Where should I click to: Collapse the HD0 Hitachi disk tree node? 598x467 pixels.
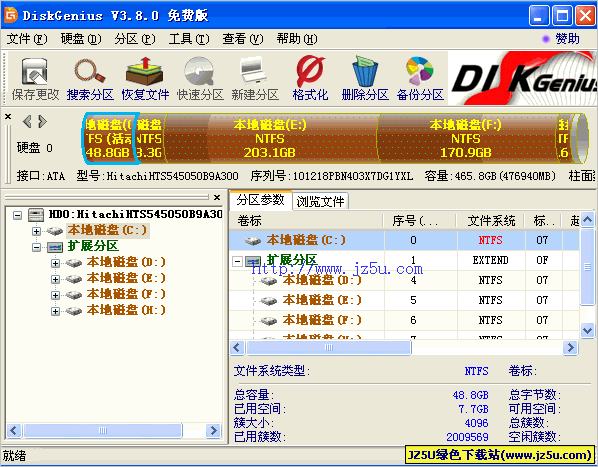coord(17,215)
